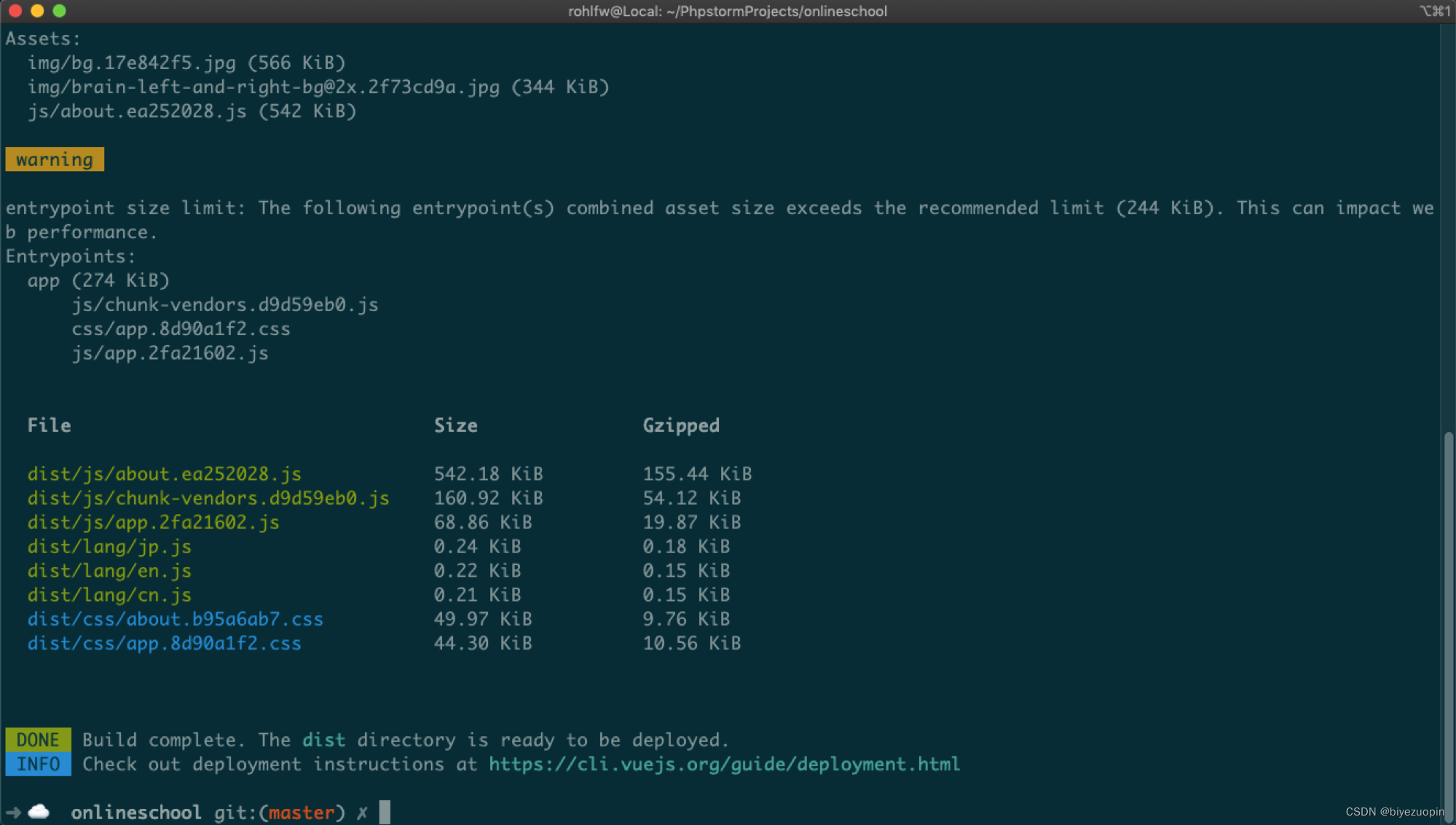
Task: Click the master branch name in prompt
Action: [302, 813]
